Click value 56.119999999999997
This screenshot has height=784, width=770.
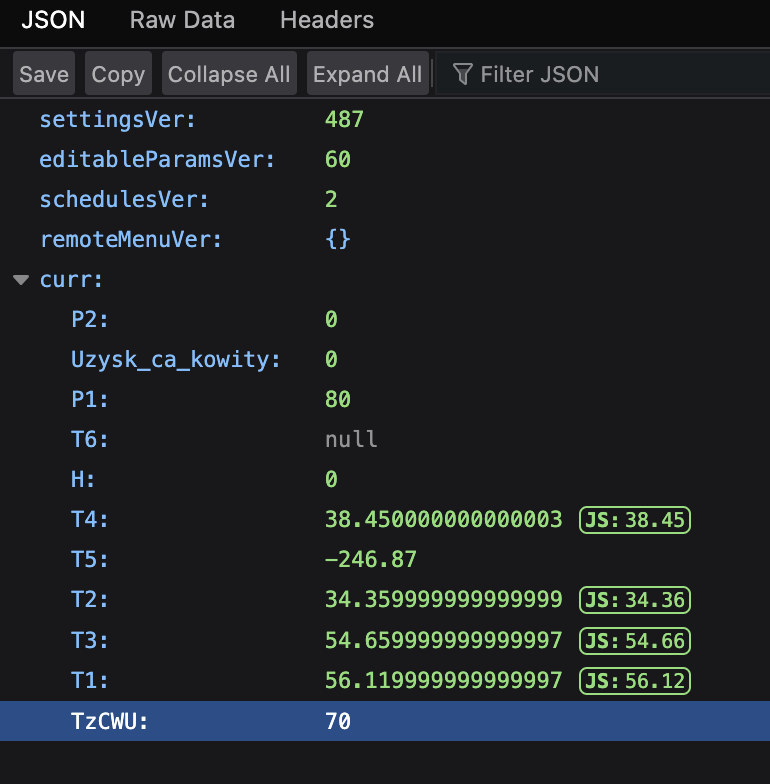tap(444, 680)
